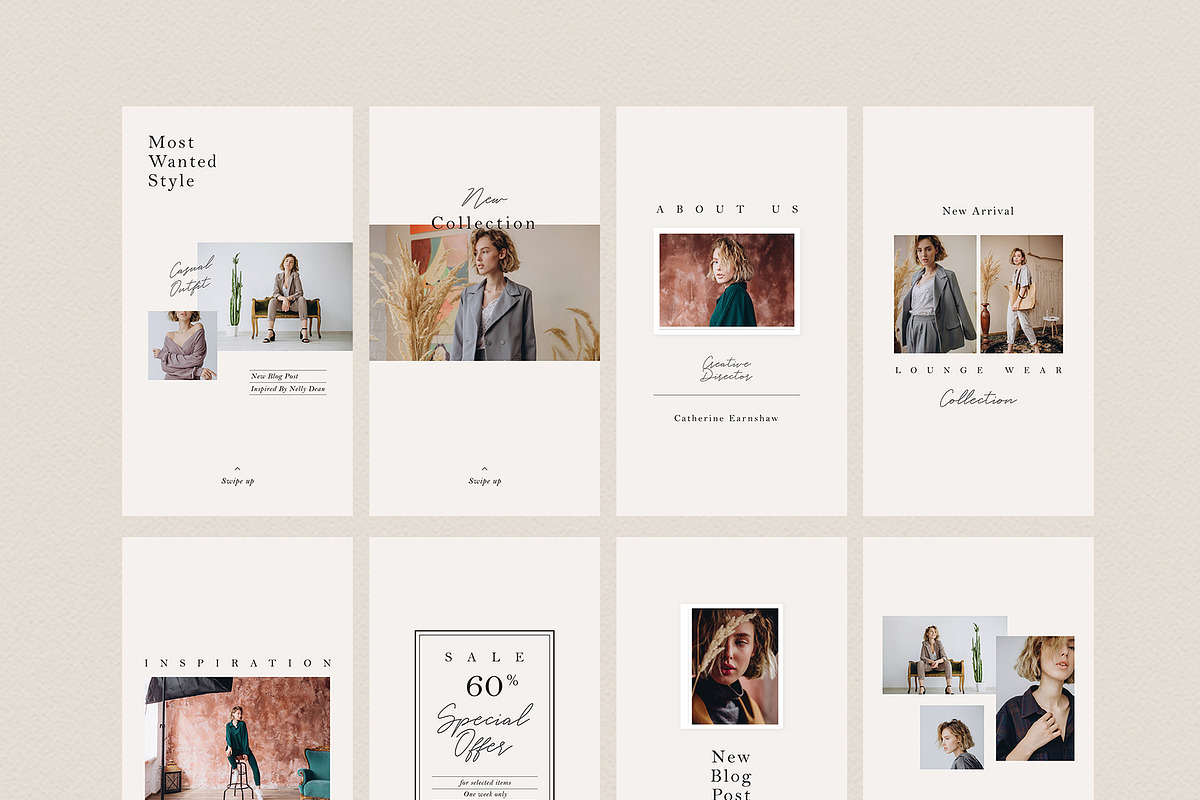
Task: Click the 'SALE' text
Action: (x=485, y=657)
